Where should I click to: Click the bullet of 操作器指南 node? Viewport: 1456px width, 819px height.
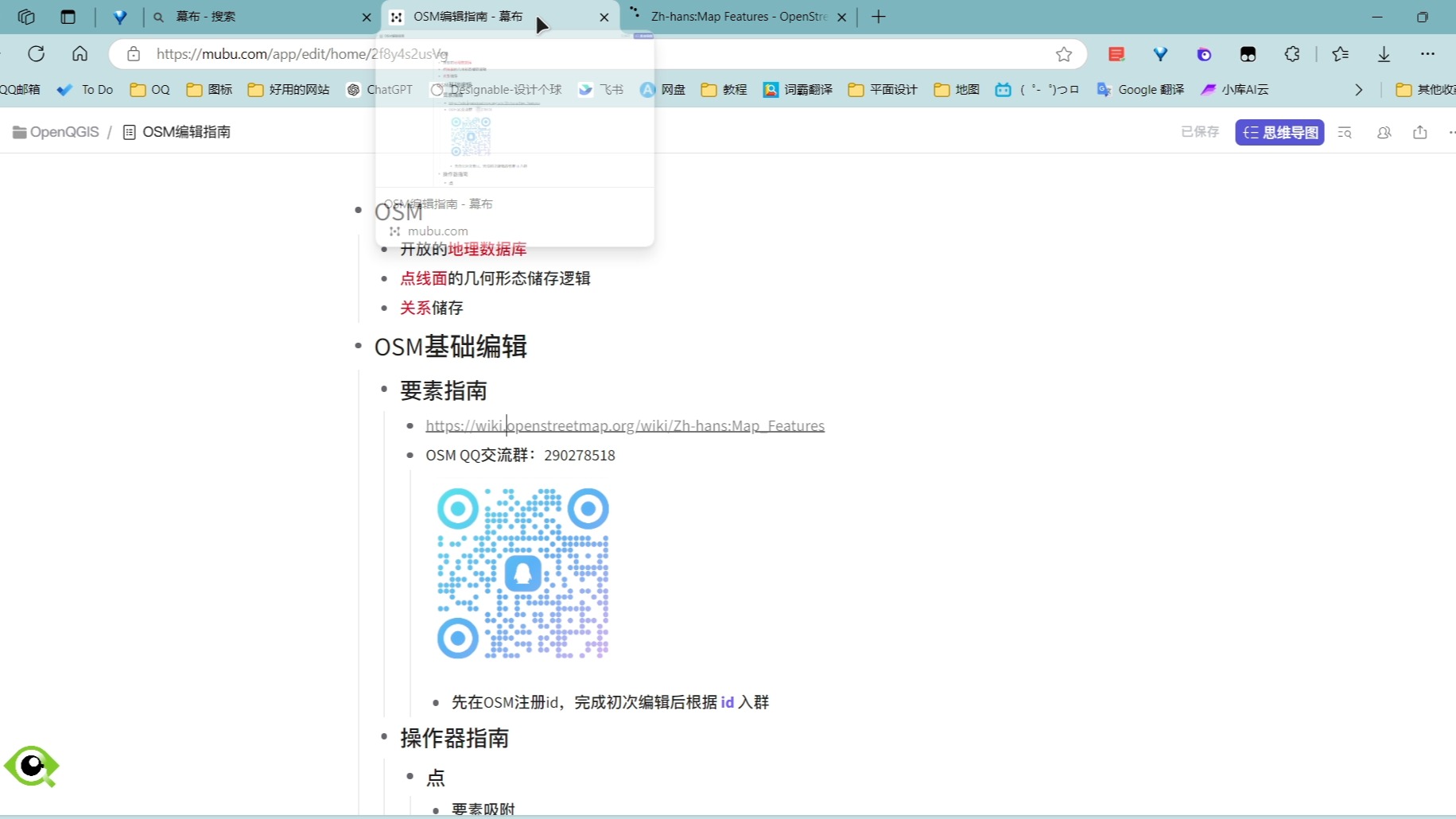pos(384,737)
